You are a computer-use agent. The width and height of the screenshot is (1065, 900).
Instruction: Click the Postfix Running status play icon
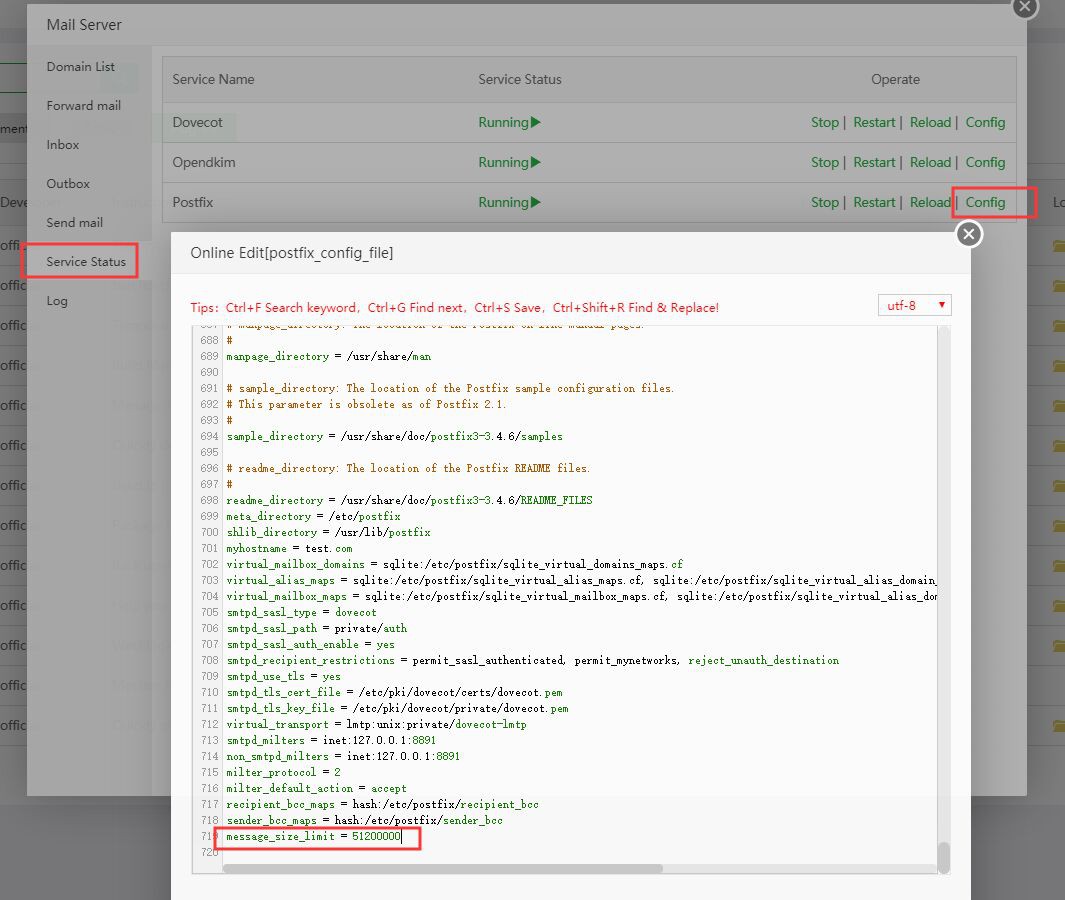(x=536, y=202)
